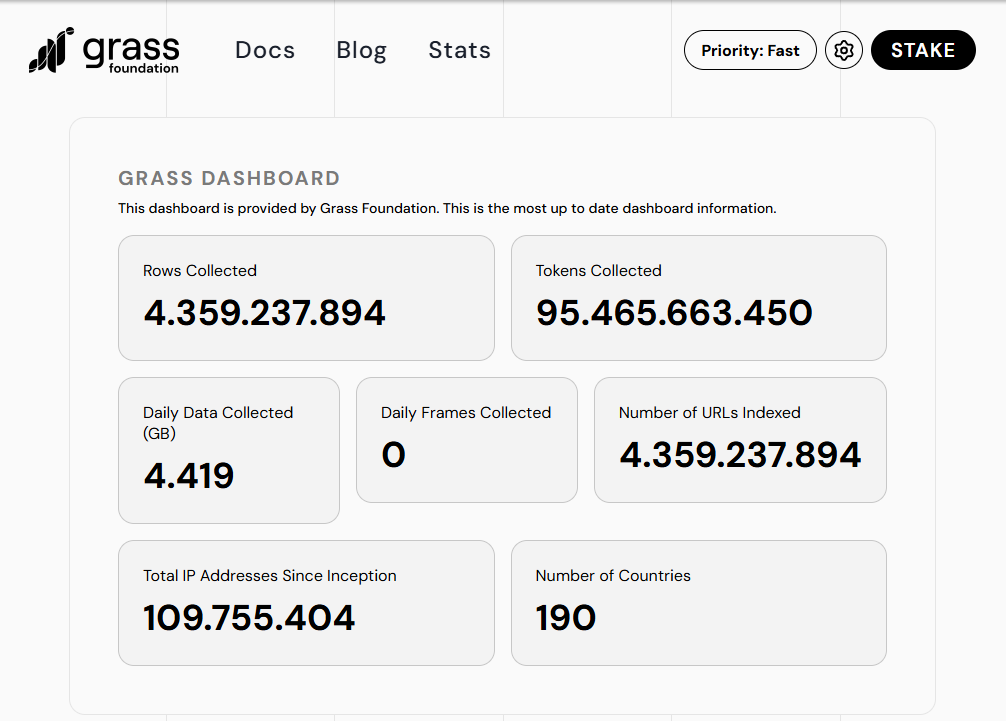Select the value 4.419
The width and height of the screenshot is (1006, 721).
point(189,476)
